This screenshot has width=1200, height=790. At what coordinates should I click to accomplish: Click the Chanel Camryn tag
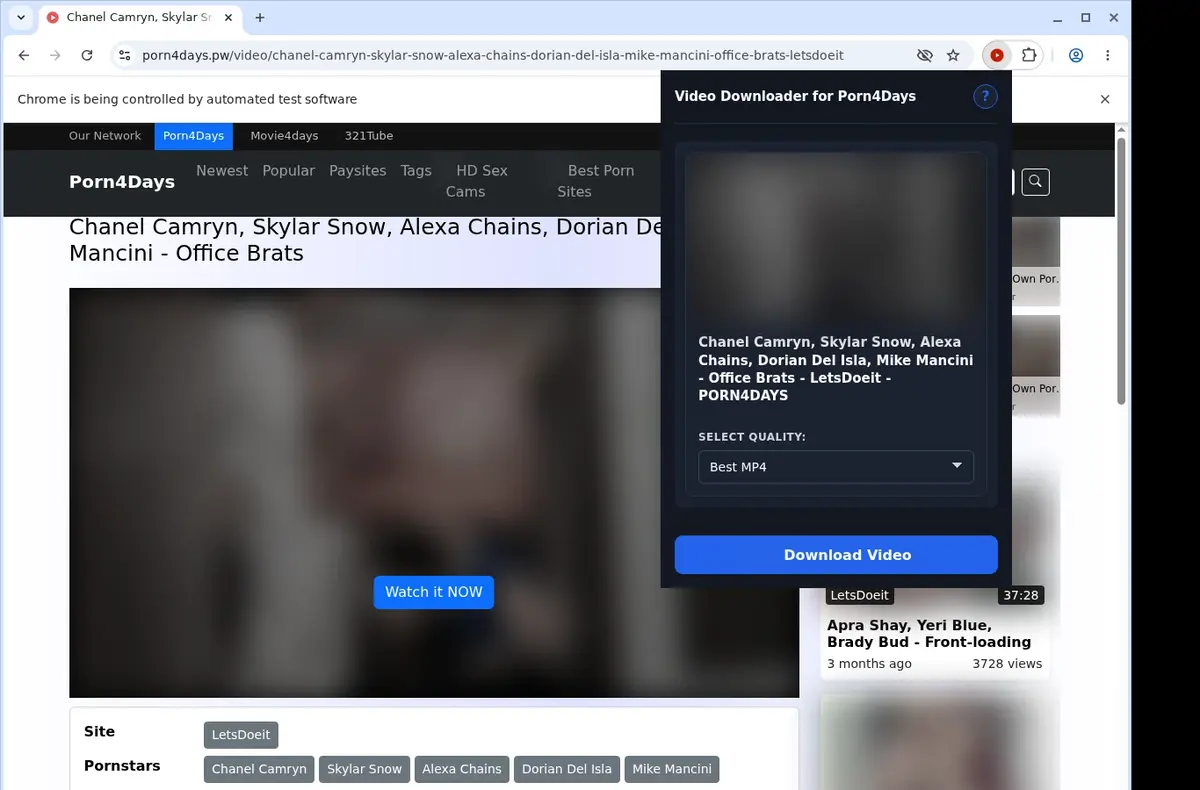pyautogui.click(x=259, y=769)
